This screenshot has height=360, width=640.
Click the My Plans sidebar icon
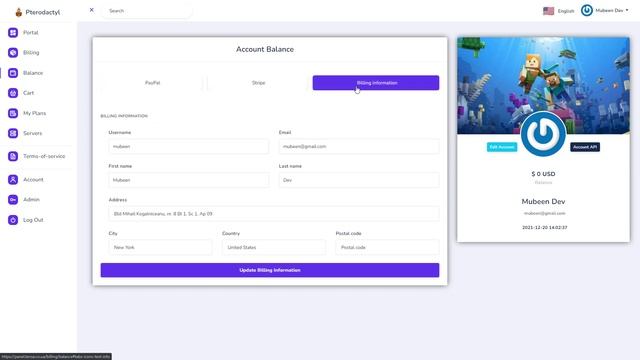(13, 113)
